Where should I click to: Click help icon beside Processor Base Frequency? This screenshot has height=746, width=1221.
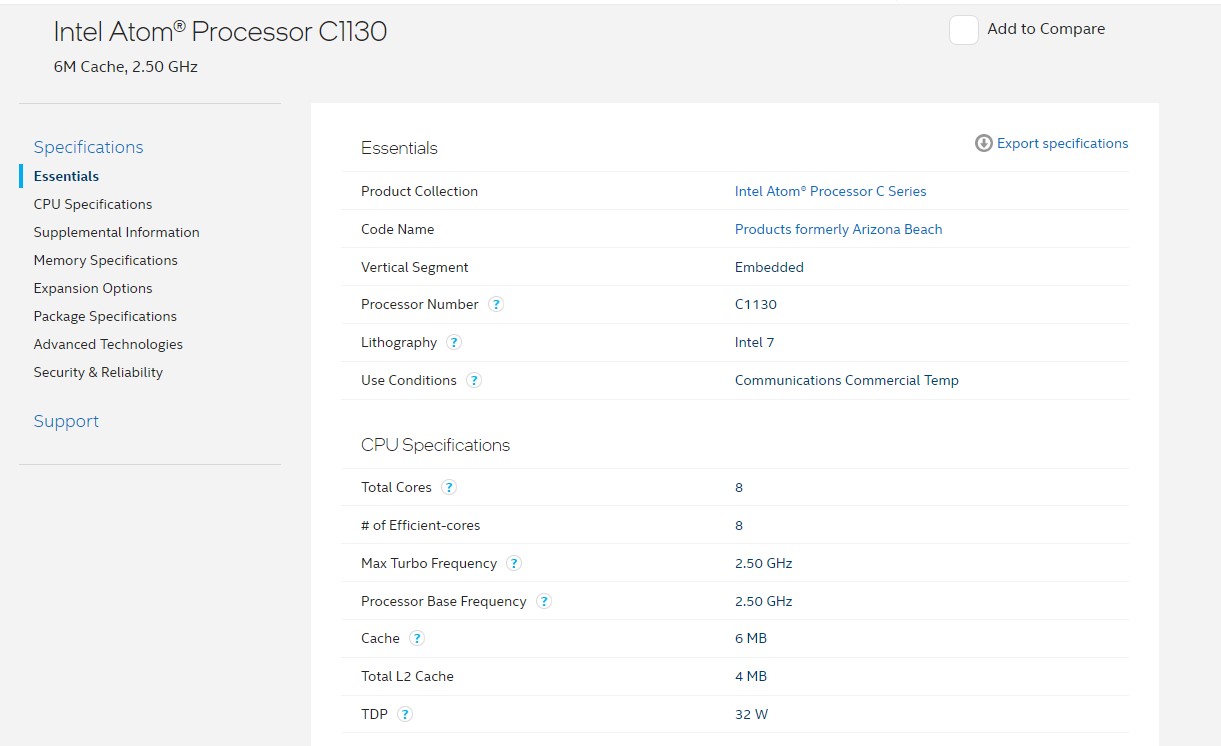pos(544,601)
